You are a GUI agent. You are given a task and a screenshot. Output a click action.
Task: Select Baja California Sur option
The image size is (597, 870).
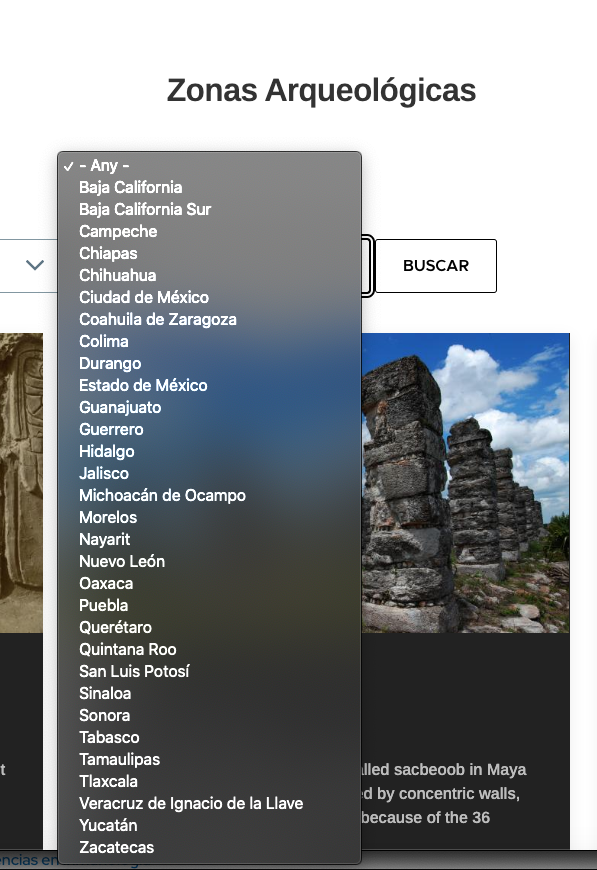click(210, 209)
